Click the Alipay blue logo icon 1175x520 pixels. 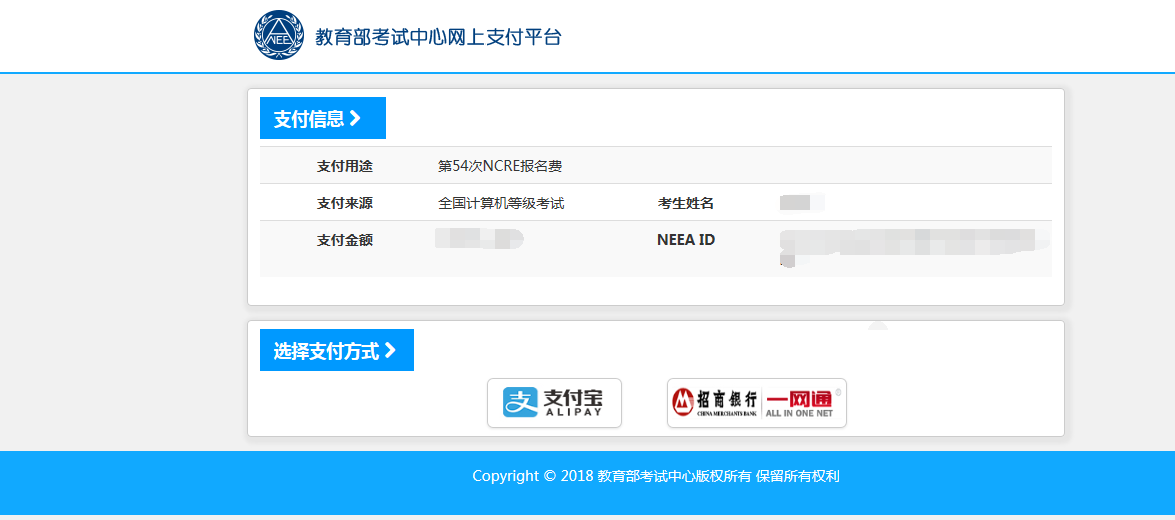pyautogui.click(x=520, y=403)
